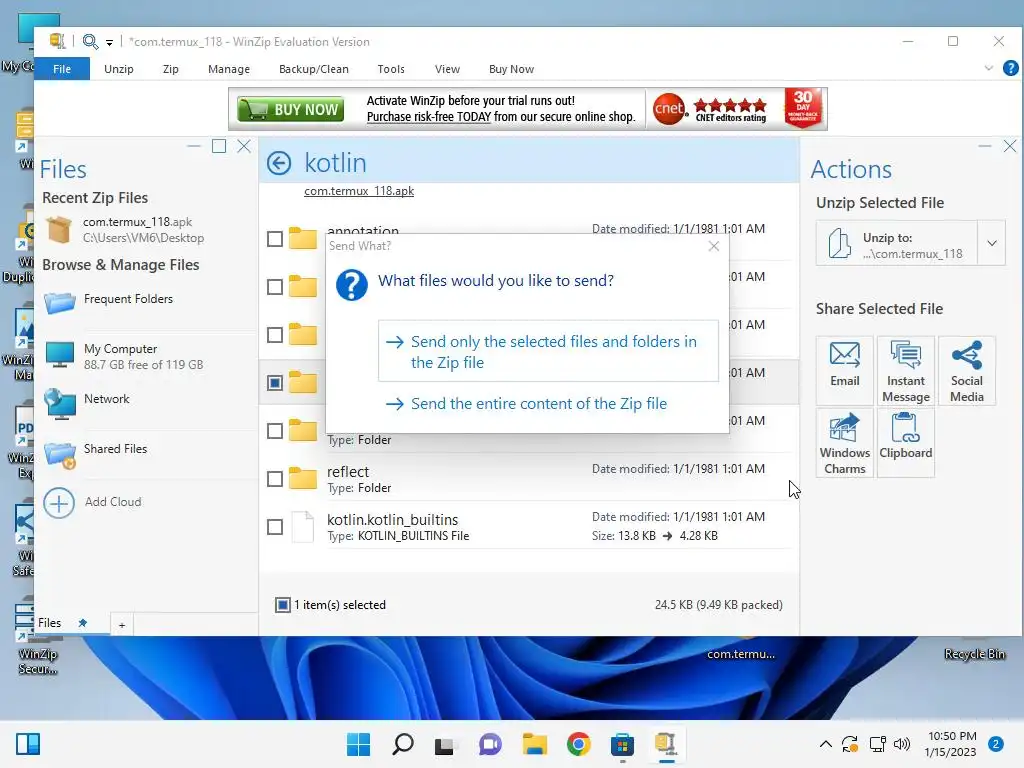Copy share link to Clipboard icon
The width and height of the screenshot is (1024, 768).
click(905, 443)
